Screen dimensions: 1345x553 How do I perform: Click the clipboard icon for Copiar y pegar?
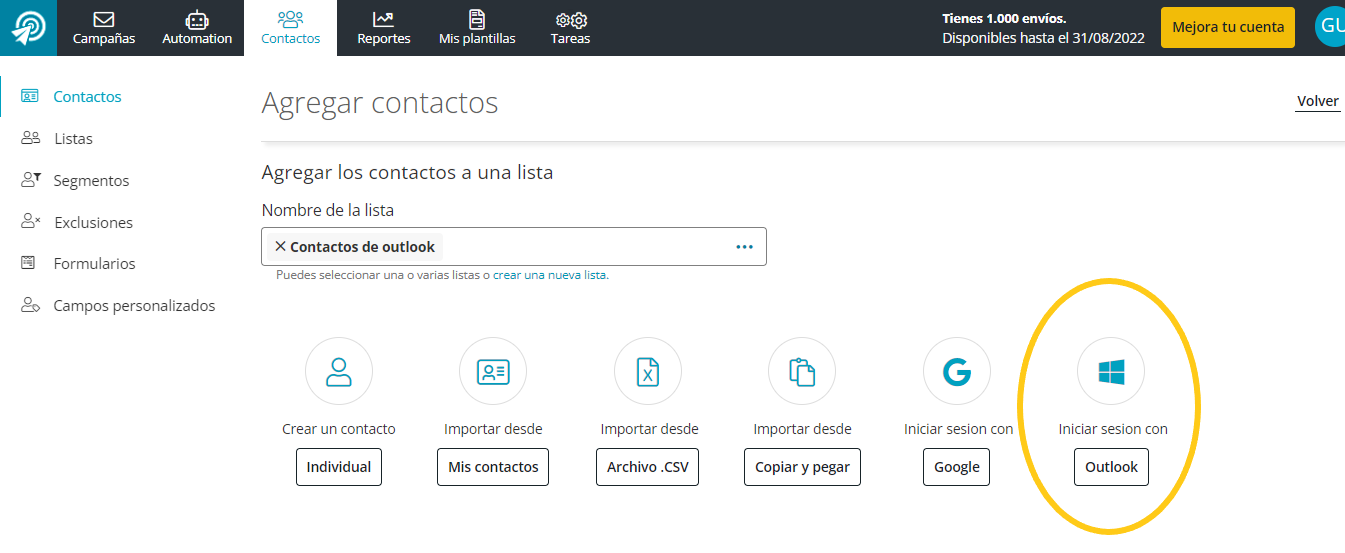pyautogui.click(x=802, y=371)
